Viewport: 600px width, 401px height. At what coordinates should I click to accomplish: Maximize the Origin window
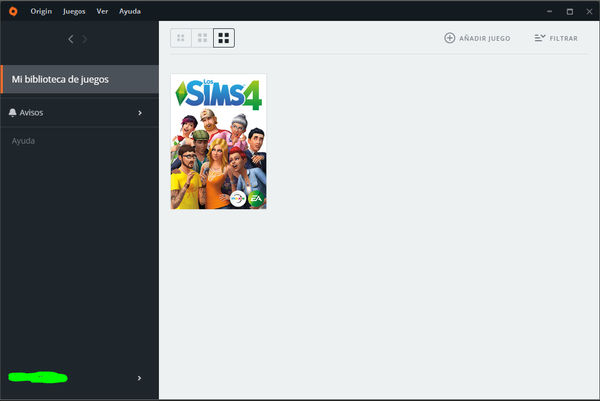(570, 11)
